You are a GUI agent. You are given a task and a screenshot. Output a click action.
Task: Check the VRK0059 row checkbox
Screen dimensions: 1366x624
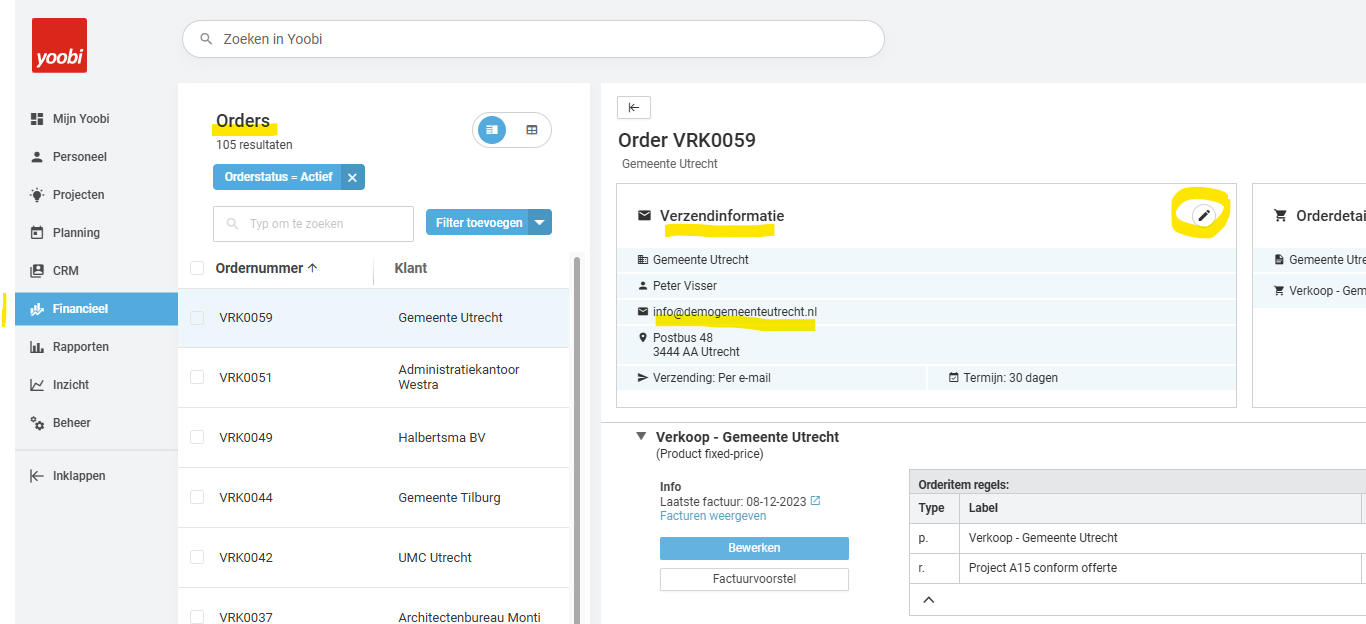click(x=197, y=318)
